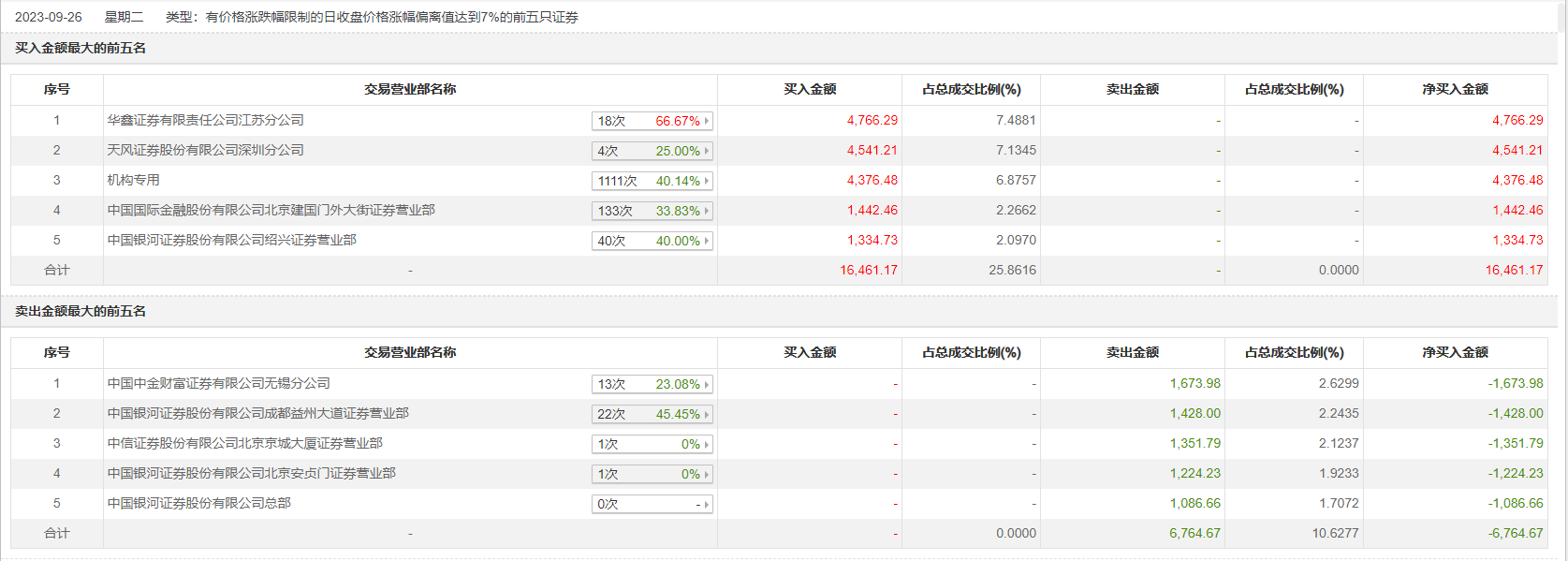Click the 买入金额最大的前五名 section title
The height and width of the screenshot is (561, 1568).
click(x=81, y=48)
